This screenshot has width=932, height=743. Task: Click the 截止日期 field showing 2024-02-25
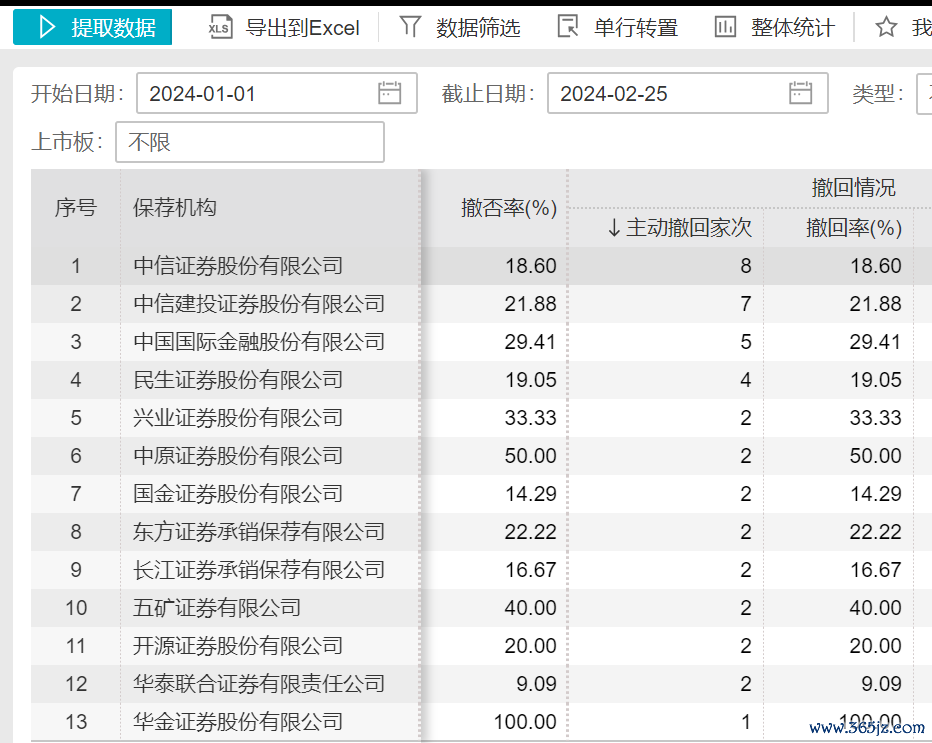point(688,93)
